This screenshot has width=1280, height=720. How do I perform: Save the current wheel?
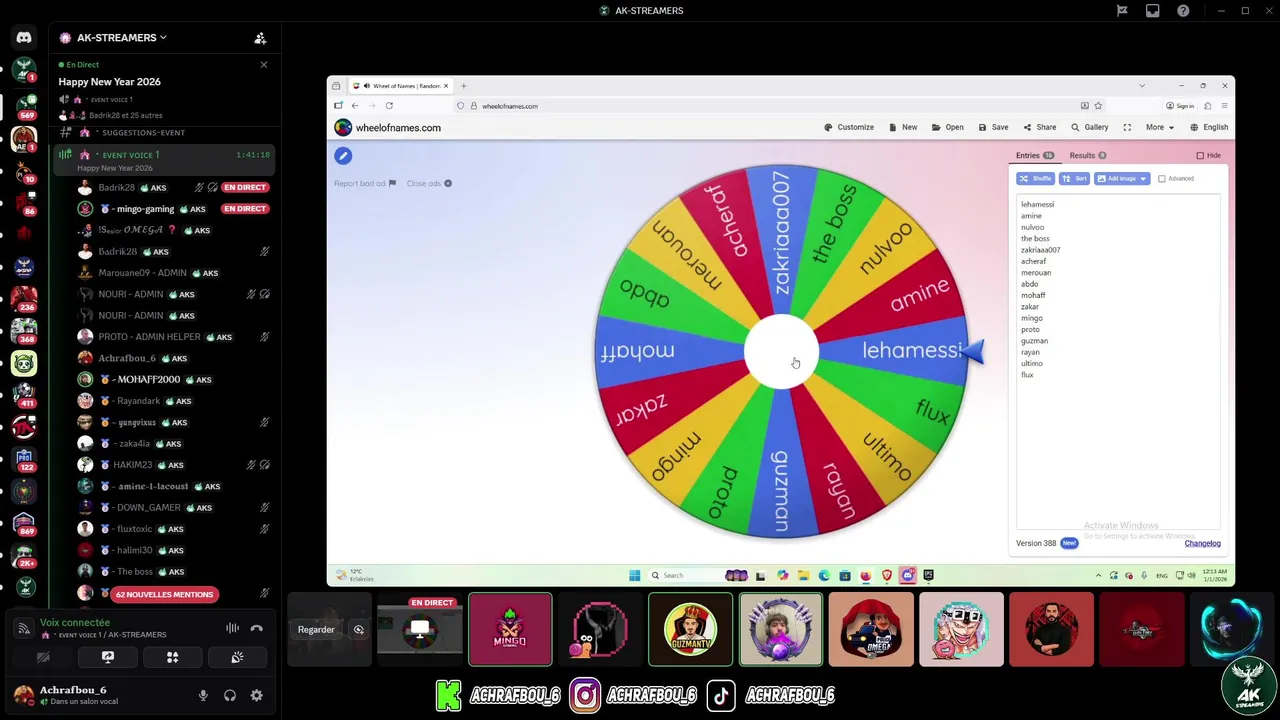[x=994, y=127]
